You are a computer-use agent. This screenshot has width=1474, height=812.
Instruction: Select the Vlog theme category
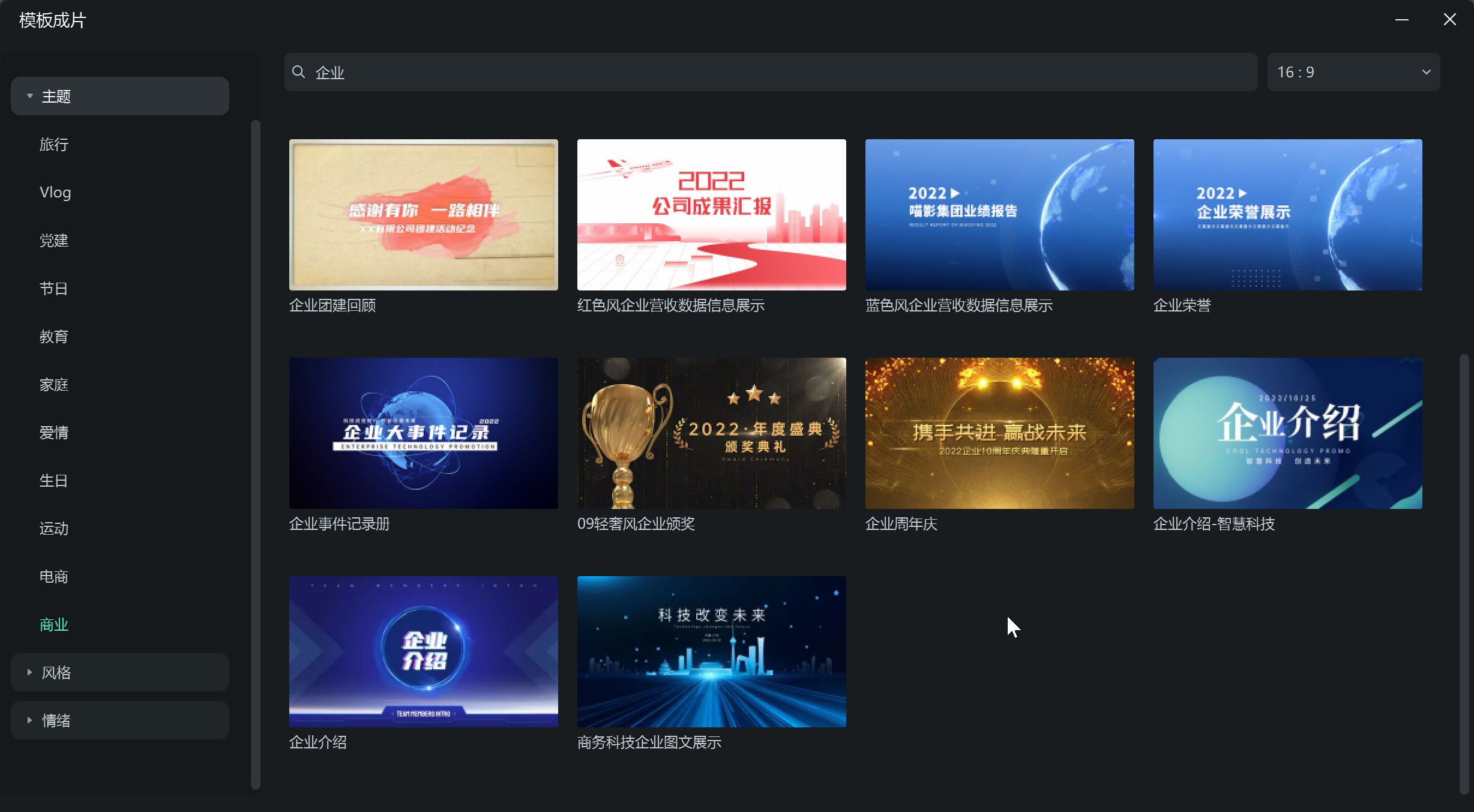click(x=55, y=192)
